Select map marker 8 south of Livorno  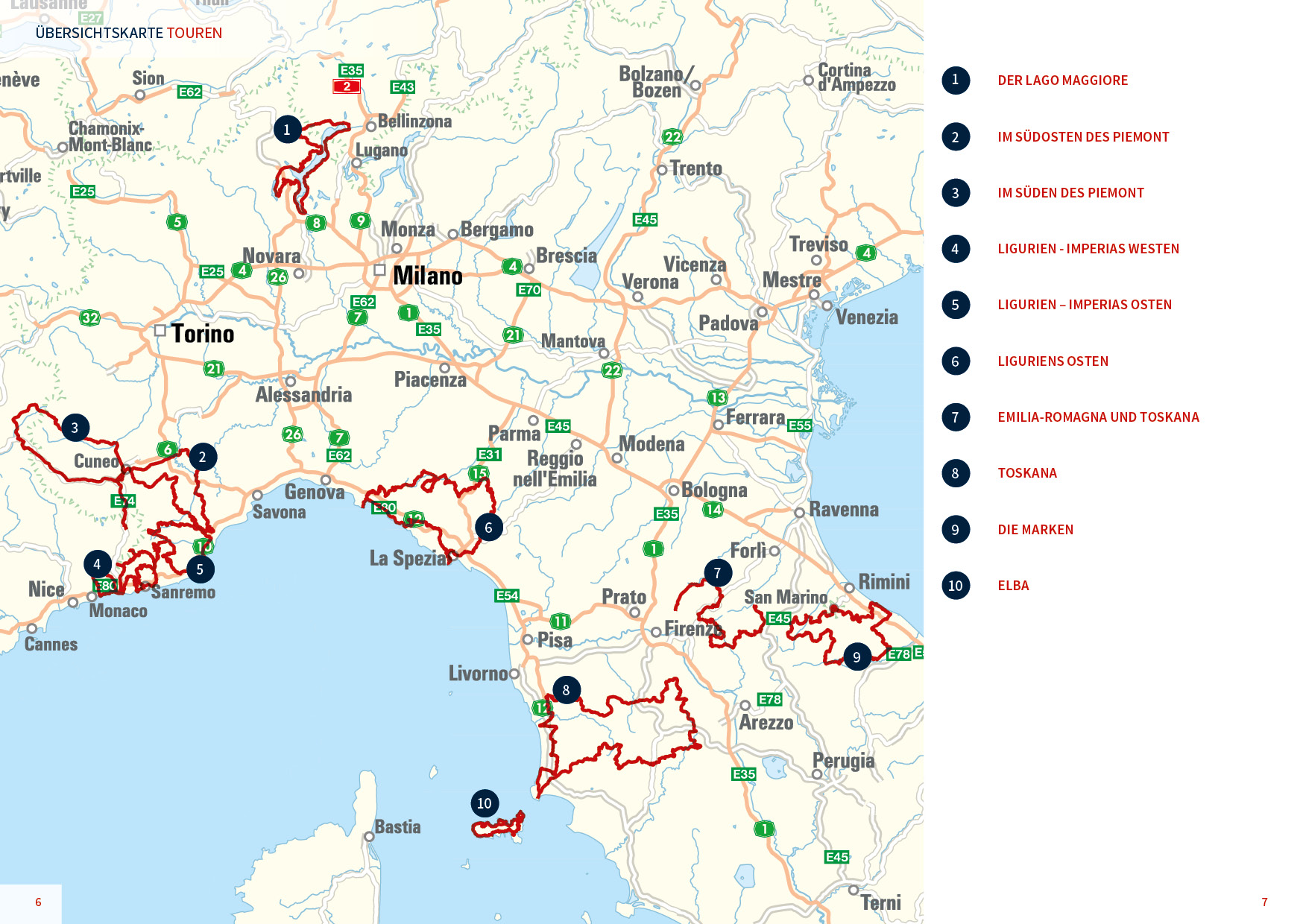coord(566,690)
